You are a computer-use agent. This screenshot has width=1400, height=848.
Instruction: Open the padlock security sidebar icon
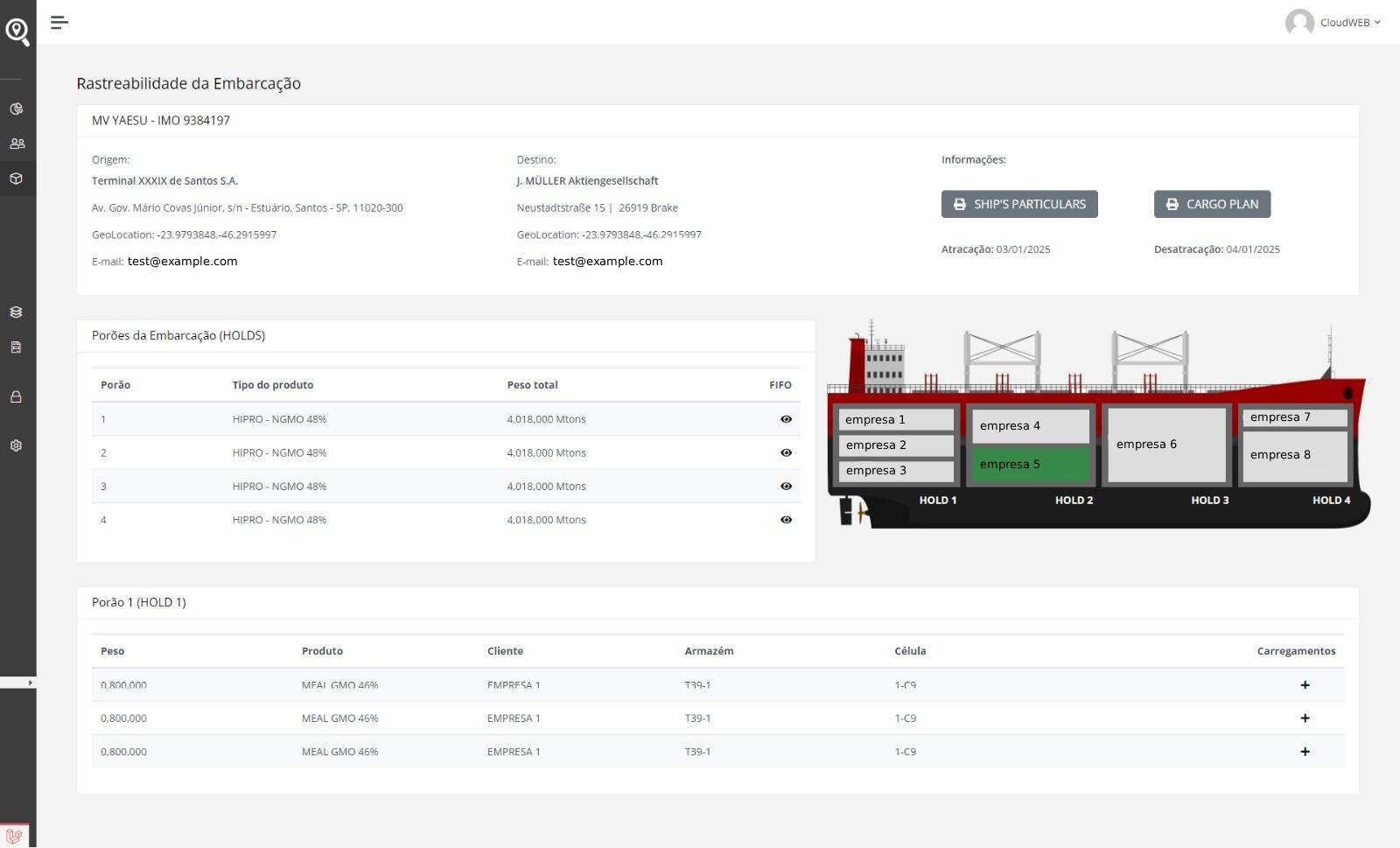point(17,397)
